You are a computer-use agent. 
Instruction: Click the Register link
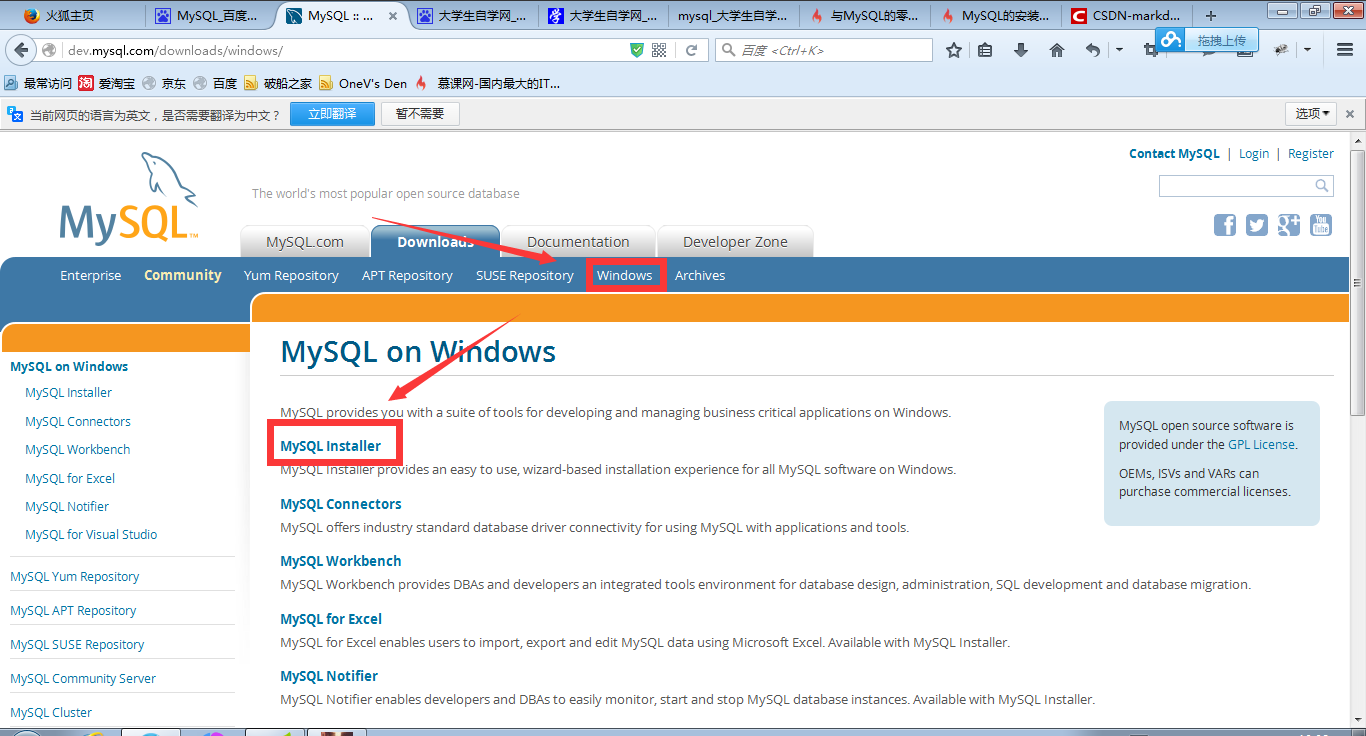pos(1311,153)
